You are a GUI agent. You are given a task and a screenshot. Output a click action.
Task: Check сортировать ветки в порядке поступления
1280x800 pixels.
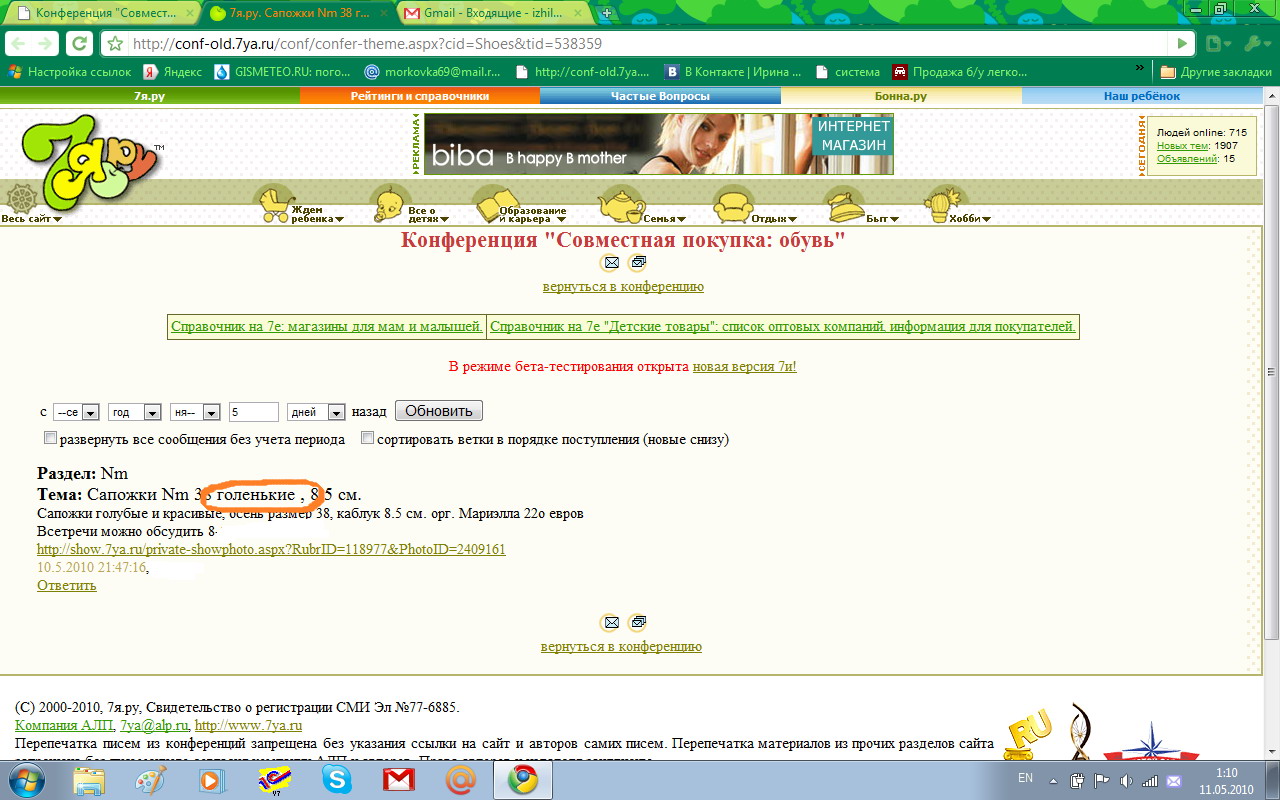pos(367,438)
